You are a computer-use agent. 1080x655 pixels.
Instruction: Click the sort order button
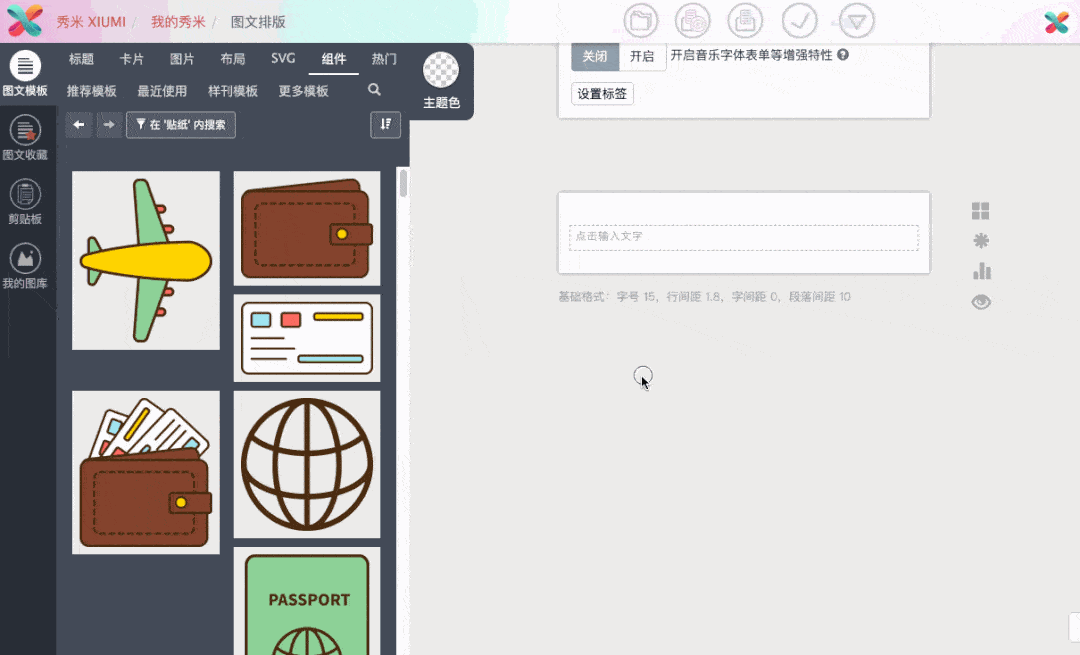point(386,125)
